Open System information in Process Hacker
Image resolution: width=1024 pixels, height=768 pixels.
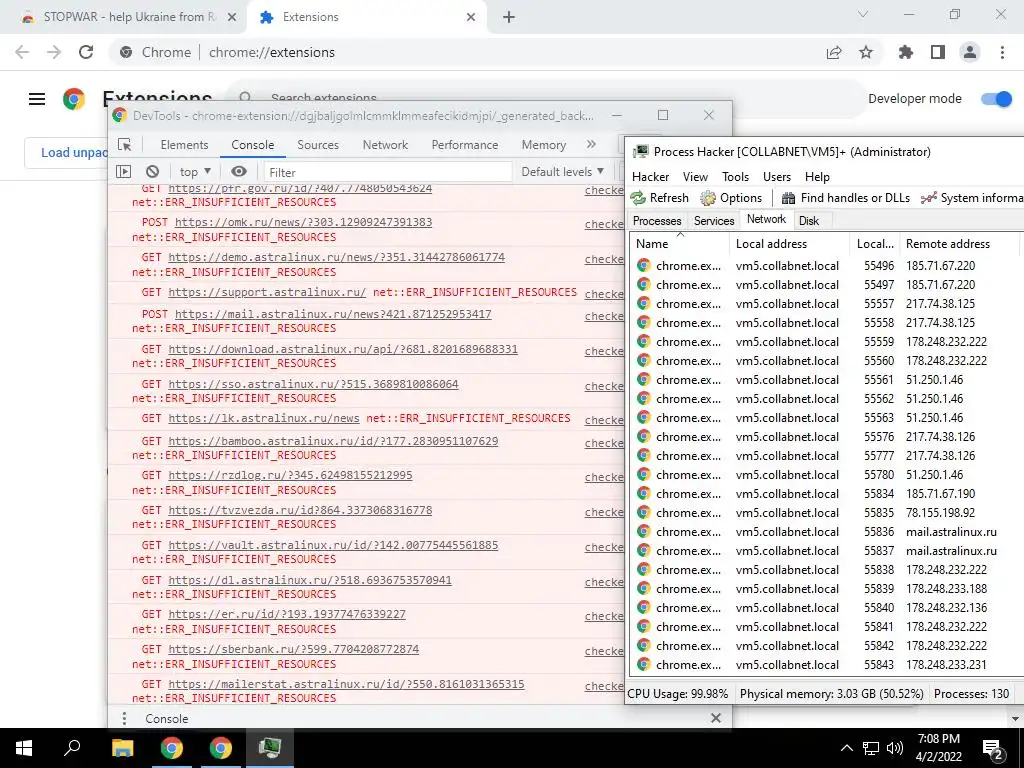972,198
